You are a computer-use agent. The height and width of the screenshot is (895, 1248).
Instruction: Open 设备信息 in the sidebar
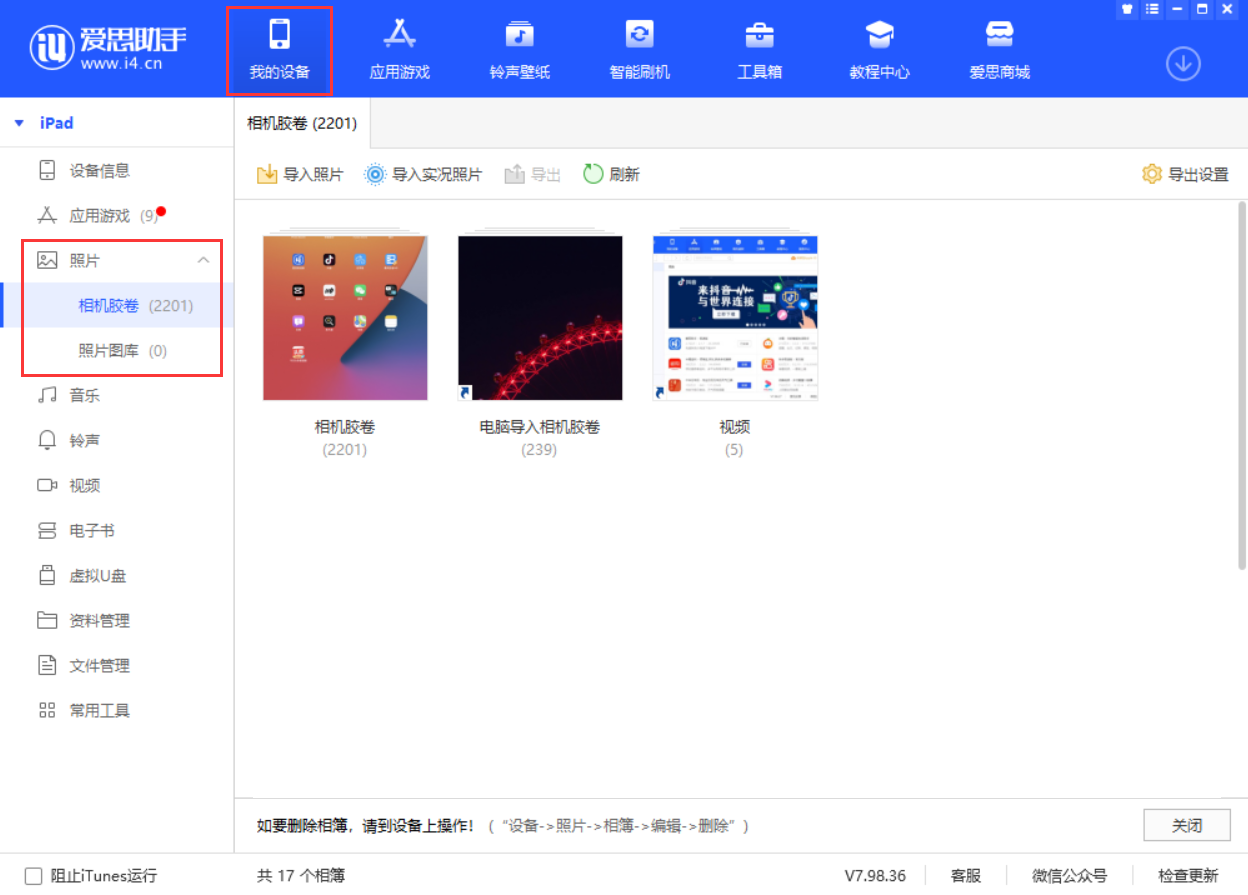tap(99, 171)
